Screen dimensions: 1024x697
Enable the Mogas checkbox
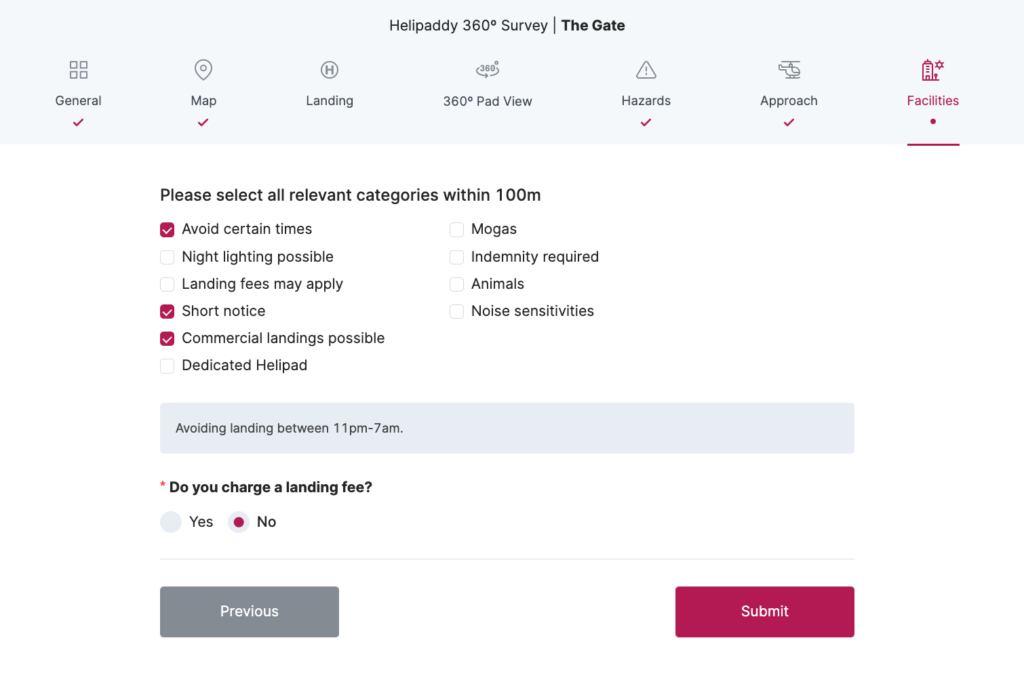pyautogui.click(x=457, y=230)
